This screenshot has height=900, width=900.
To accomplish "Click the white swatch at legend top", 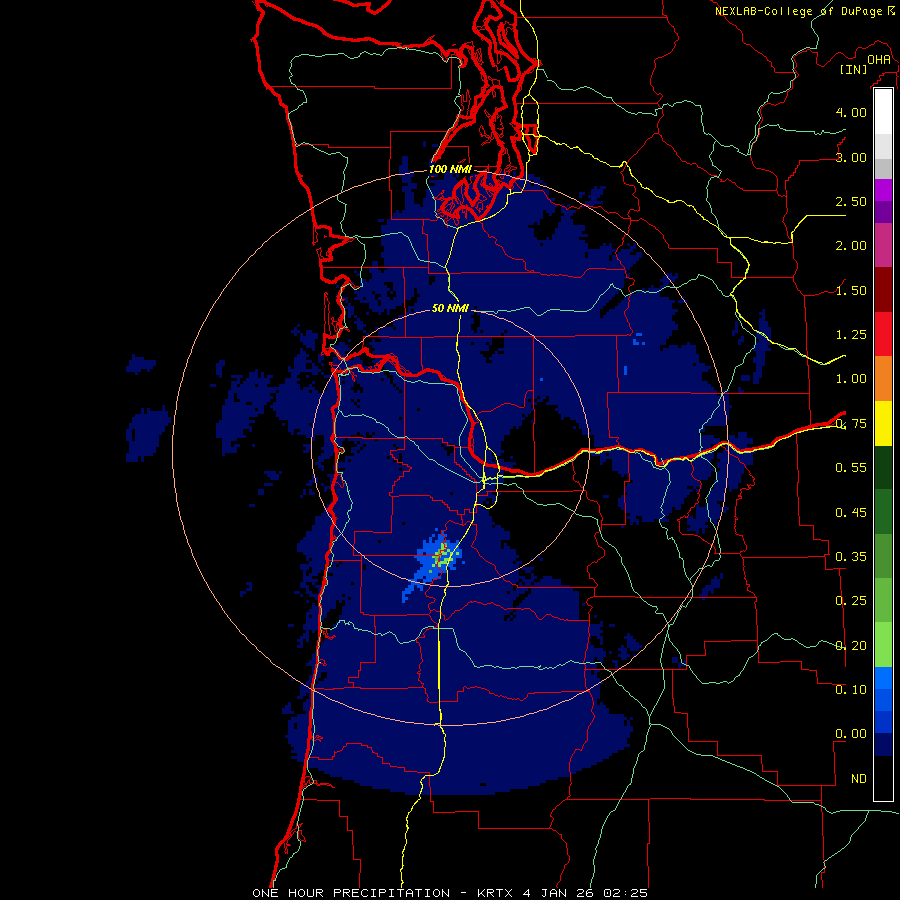I will point(883,111).
